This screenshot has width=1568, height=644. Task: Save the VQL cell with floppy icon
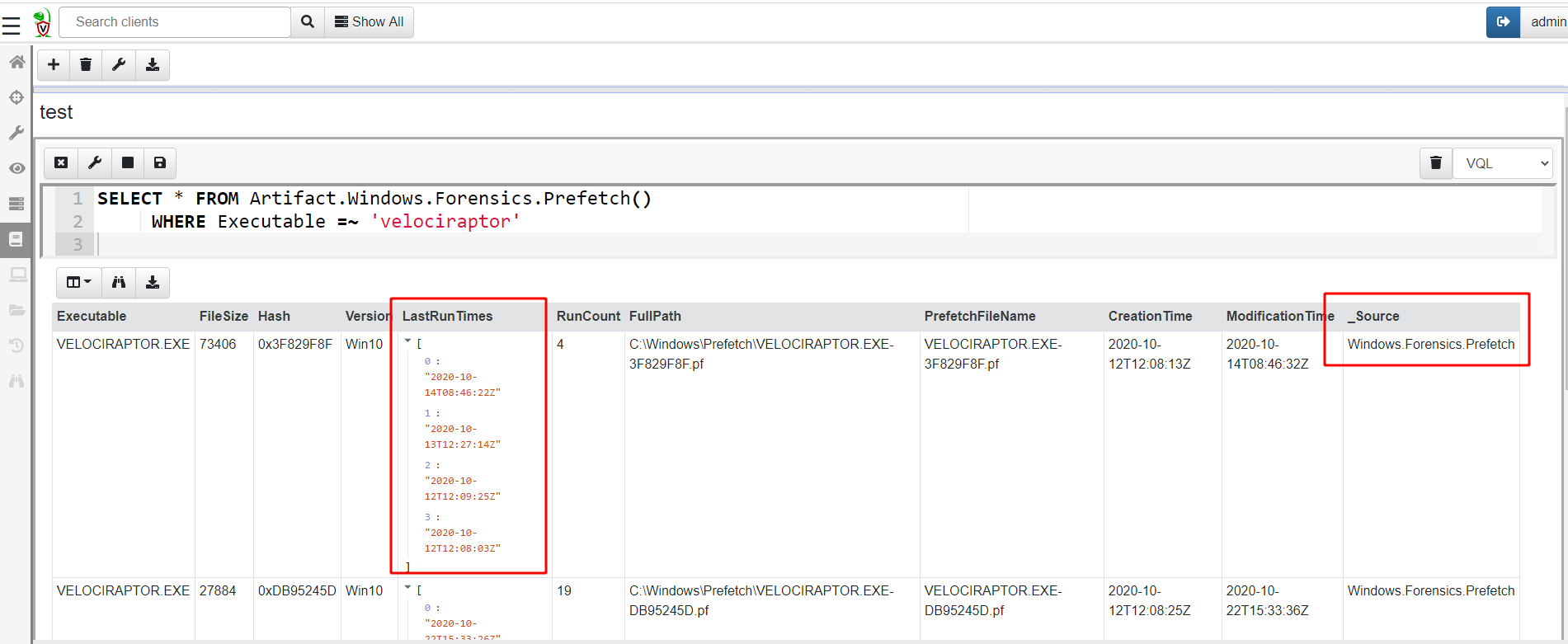pyautogui.click(x=160, y=163)
